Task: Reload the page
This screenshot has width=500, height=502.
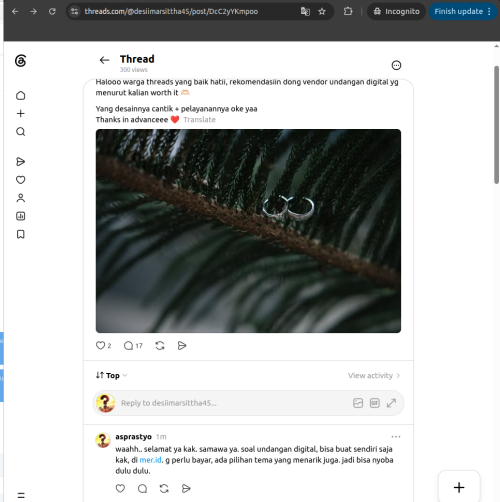Action: (52, 12)
